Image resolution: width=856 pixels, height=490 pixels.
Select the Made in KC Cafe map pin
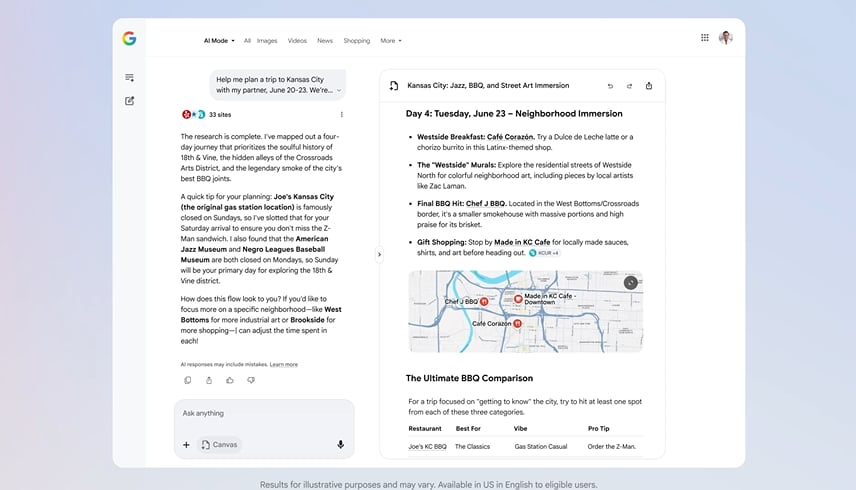[x=518, y=298]
